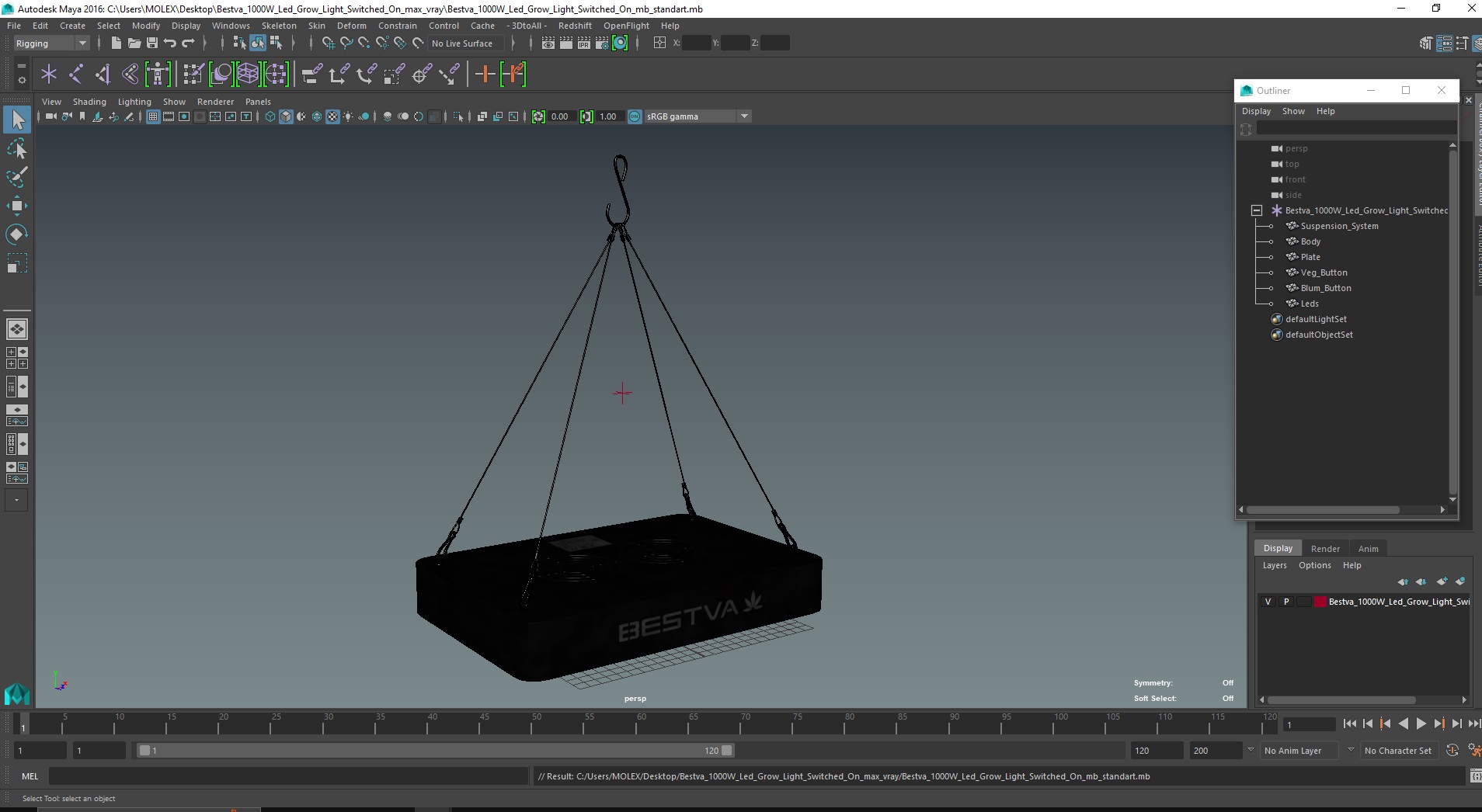Redo the last action
1482x812 pixels.
[188, 43]
